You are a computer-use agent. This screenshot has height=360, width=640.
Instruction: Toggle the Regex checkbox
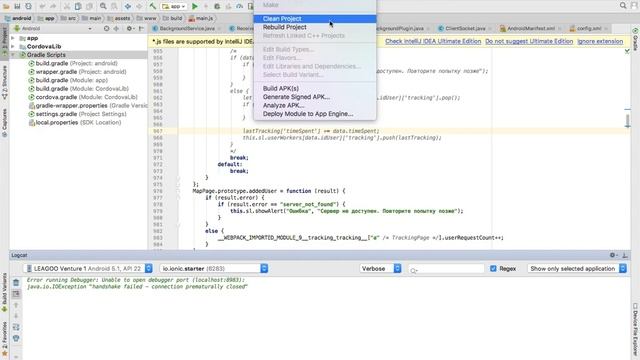pyautogui.click(x=493, y=268)
